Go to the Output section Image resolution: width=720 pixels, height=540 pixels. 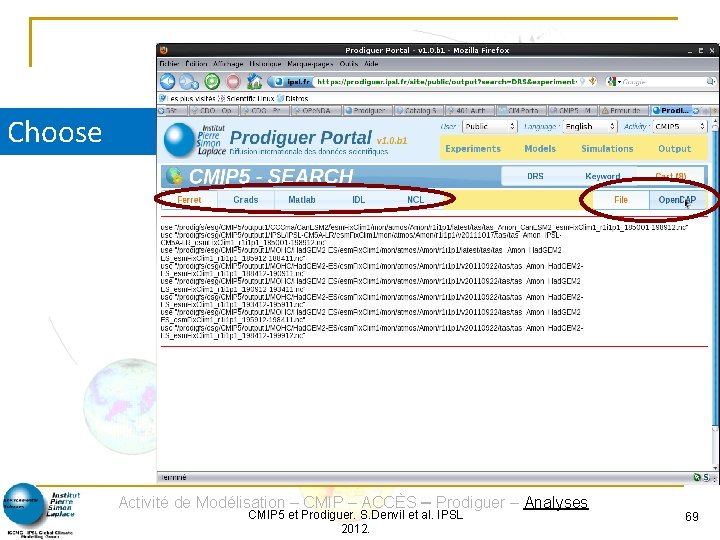[x=675, y=149]
